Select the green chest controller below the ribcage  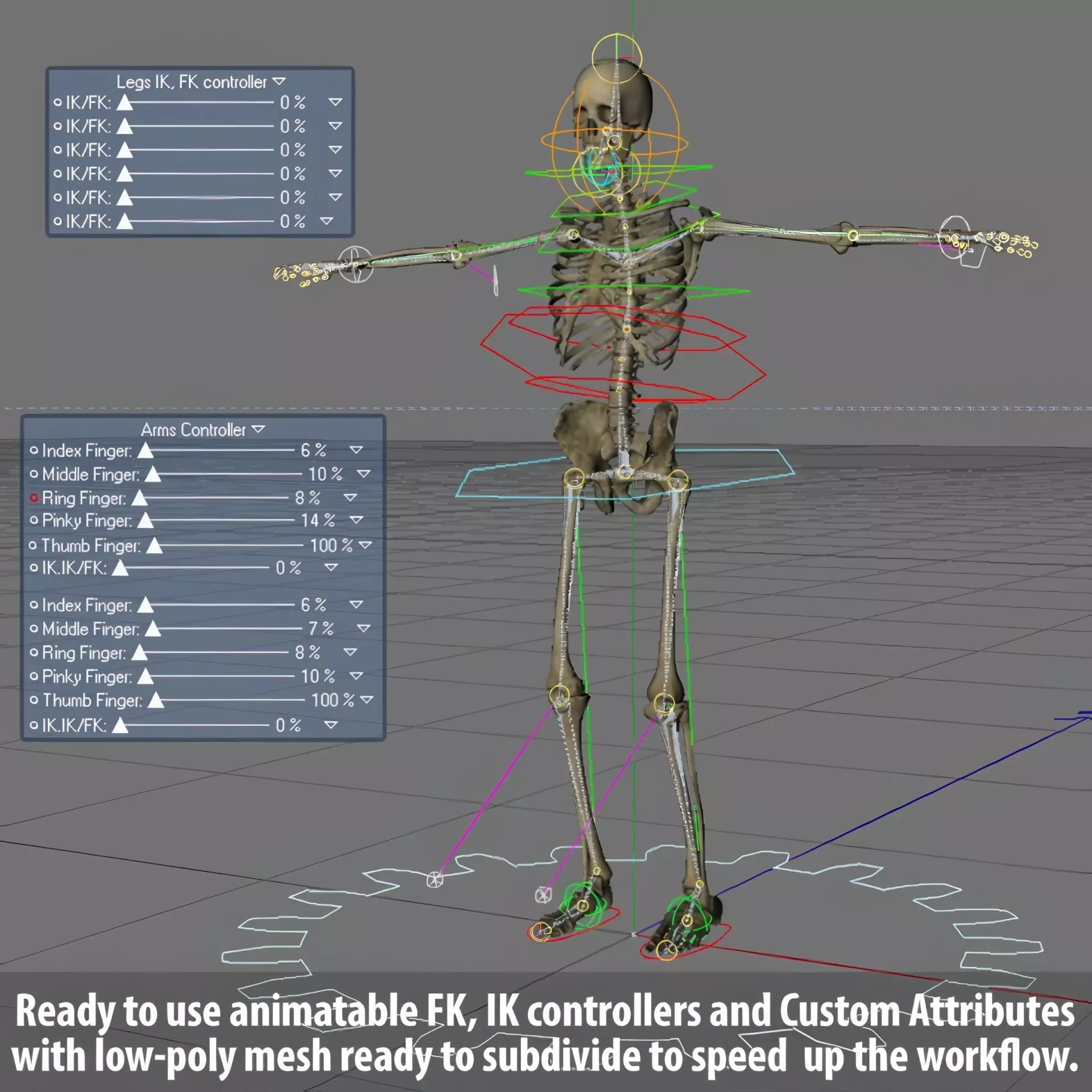click(x=633, y=291)
